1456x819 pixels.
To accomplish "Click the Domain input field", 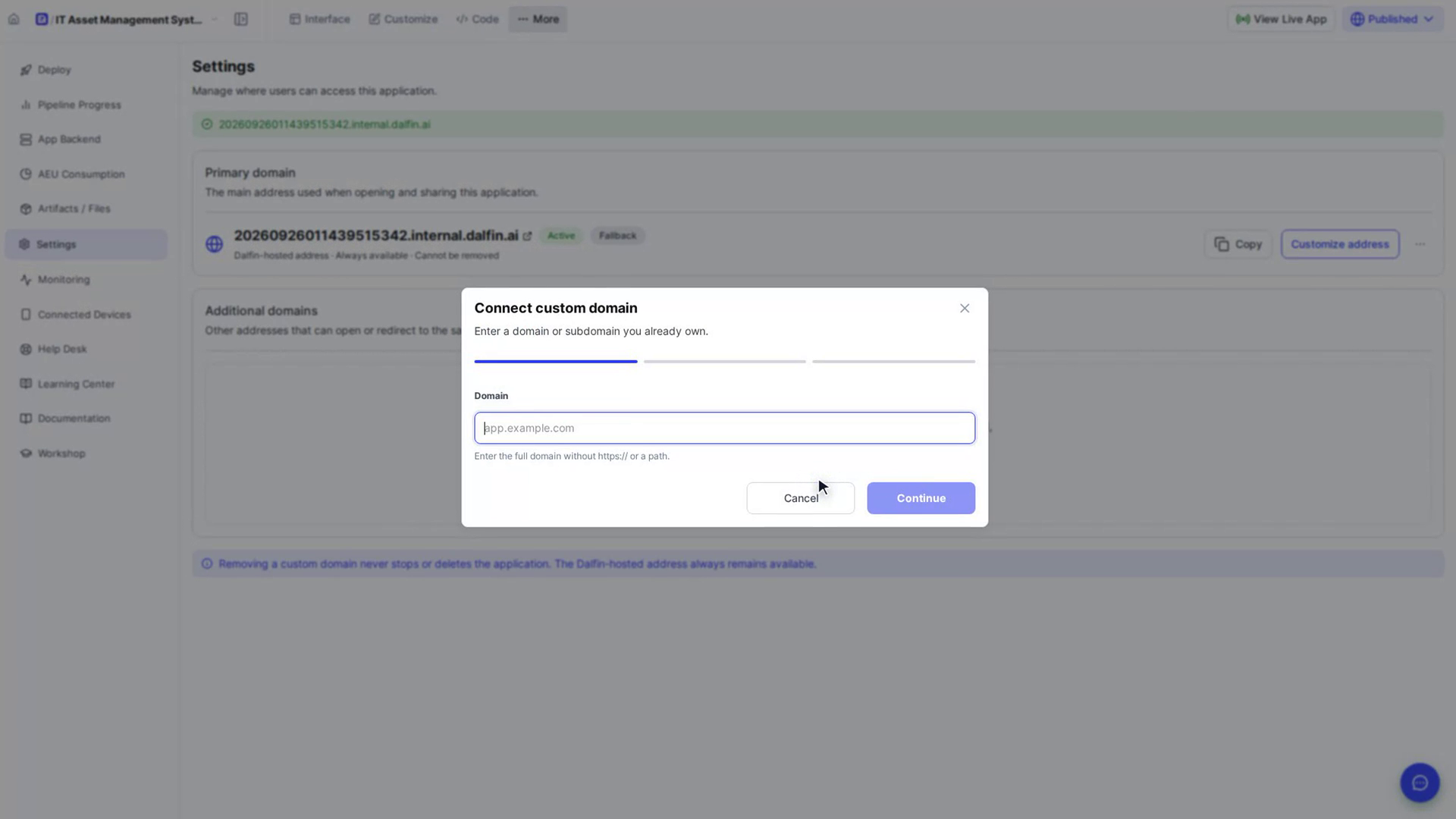I will coord(724,428).
